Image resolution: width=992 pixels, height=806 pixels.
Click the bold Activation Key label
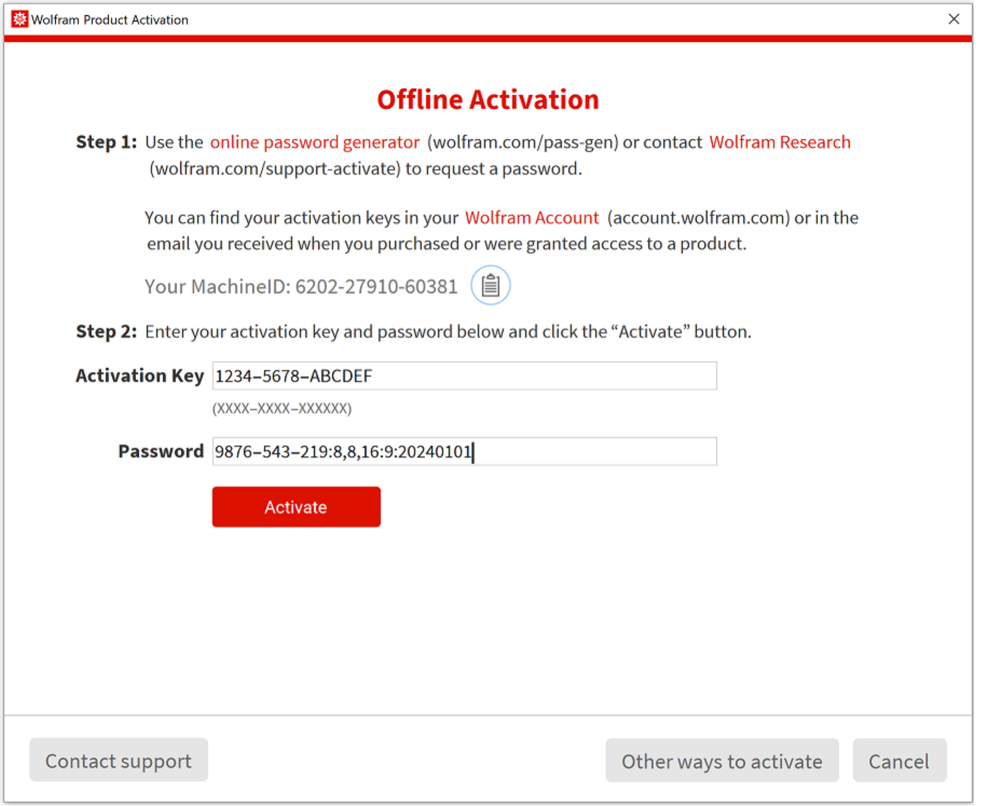click(x=139, y=376)
